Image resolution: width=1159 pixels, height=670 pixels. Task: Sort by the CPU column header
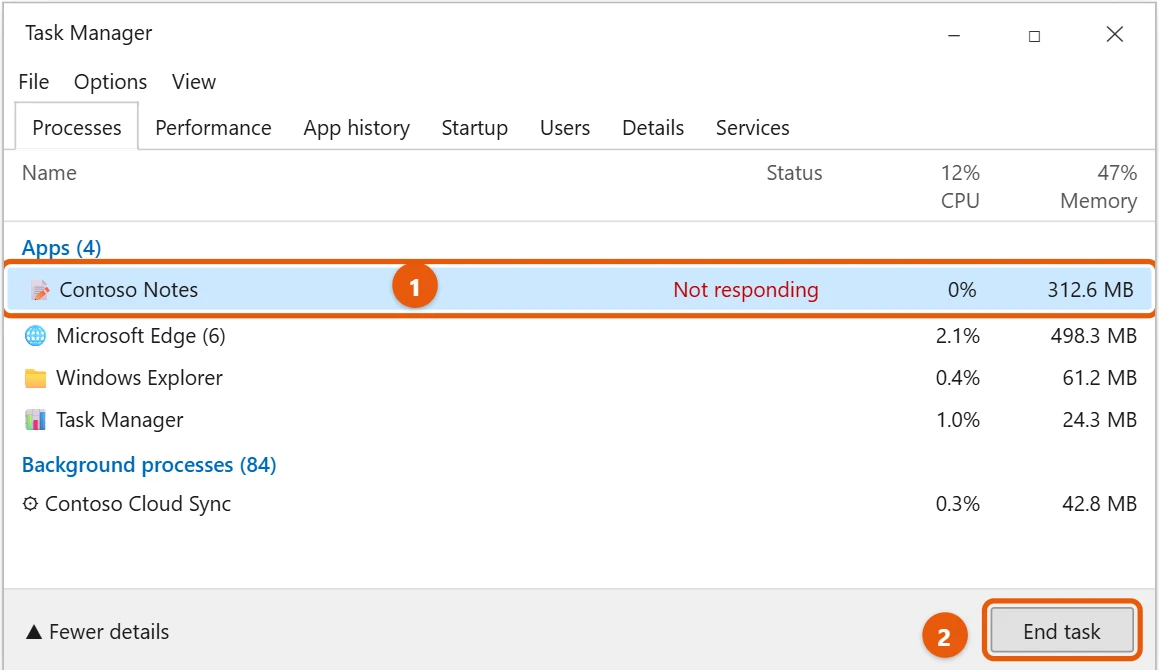tap(959, 186)
